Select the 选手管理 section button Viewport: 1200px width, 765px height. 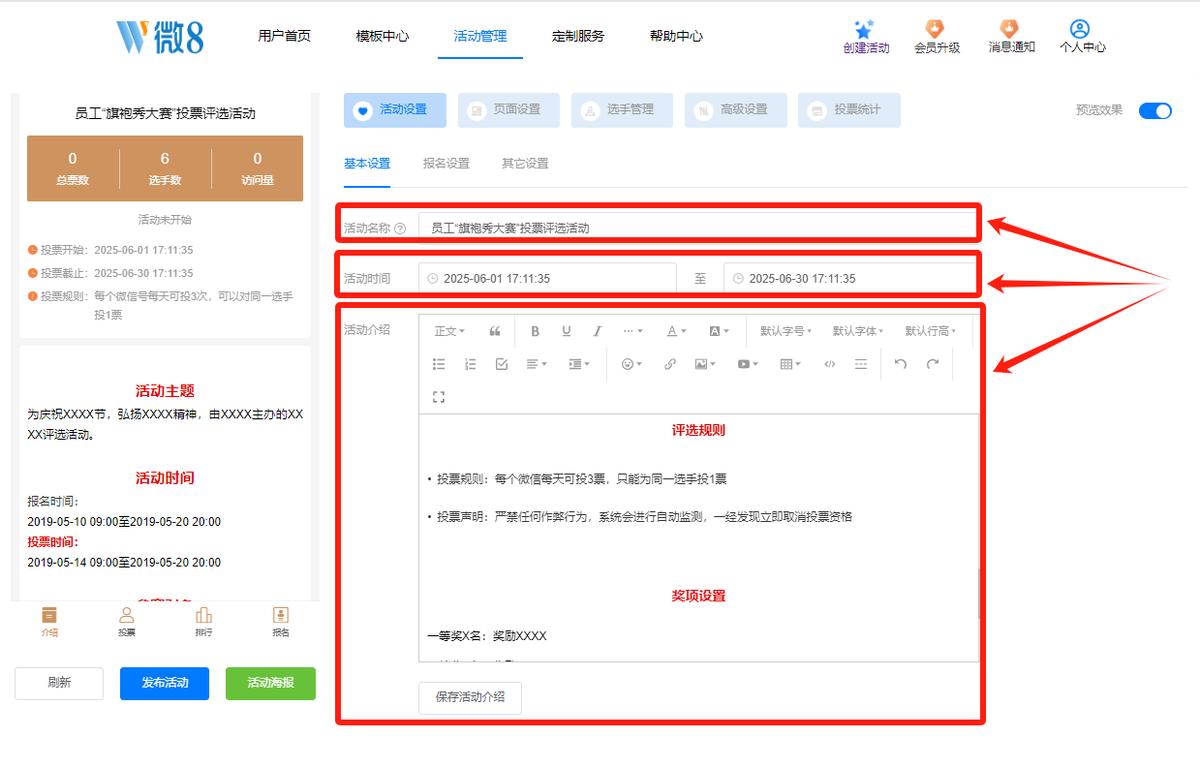[x=621, y=110]
